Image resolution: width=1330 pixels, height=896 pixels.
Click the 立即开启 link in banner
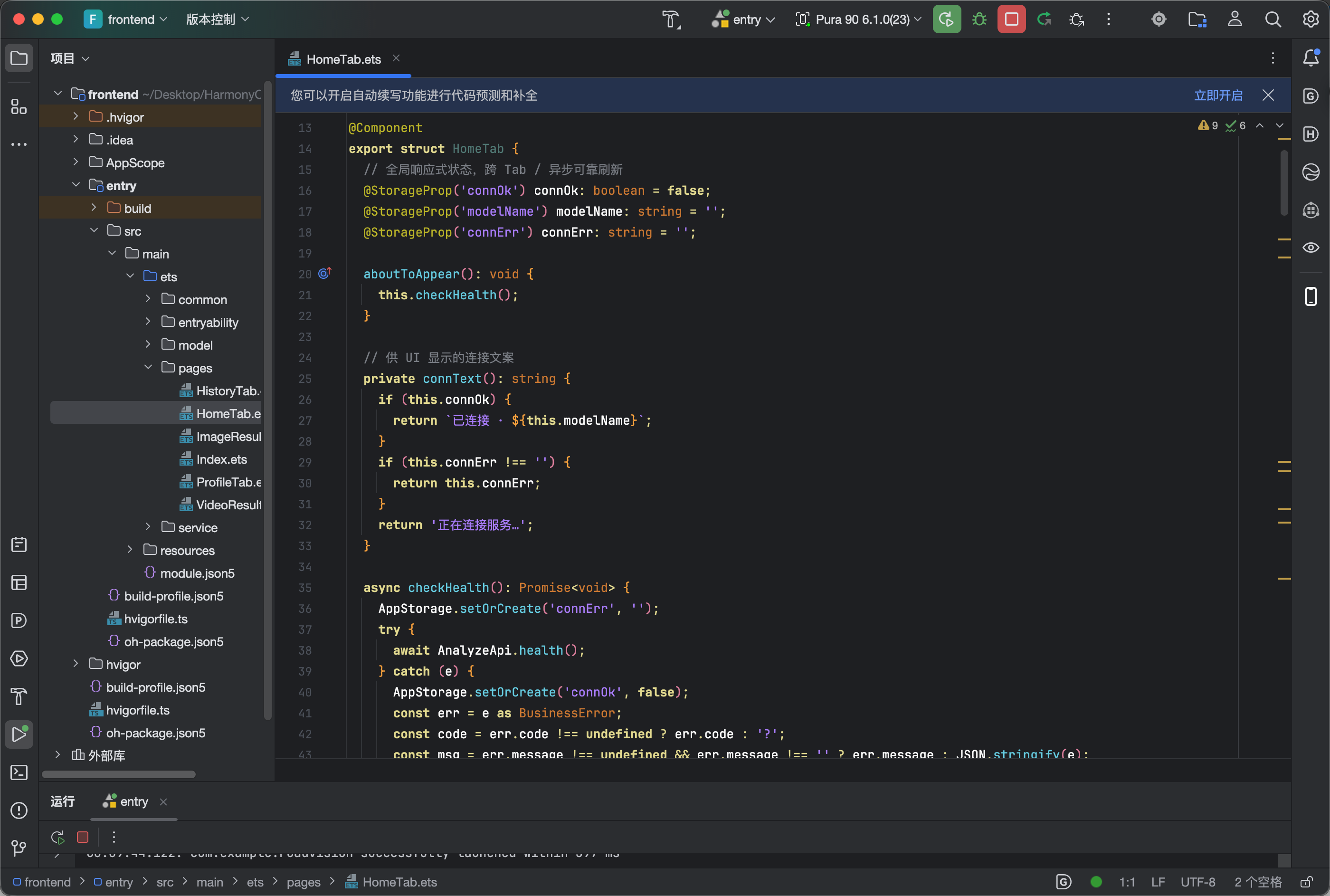coord(1218,95)
